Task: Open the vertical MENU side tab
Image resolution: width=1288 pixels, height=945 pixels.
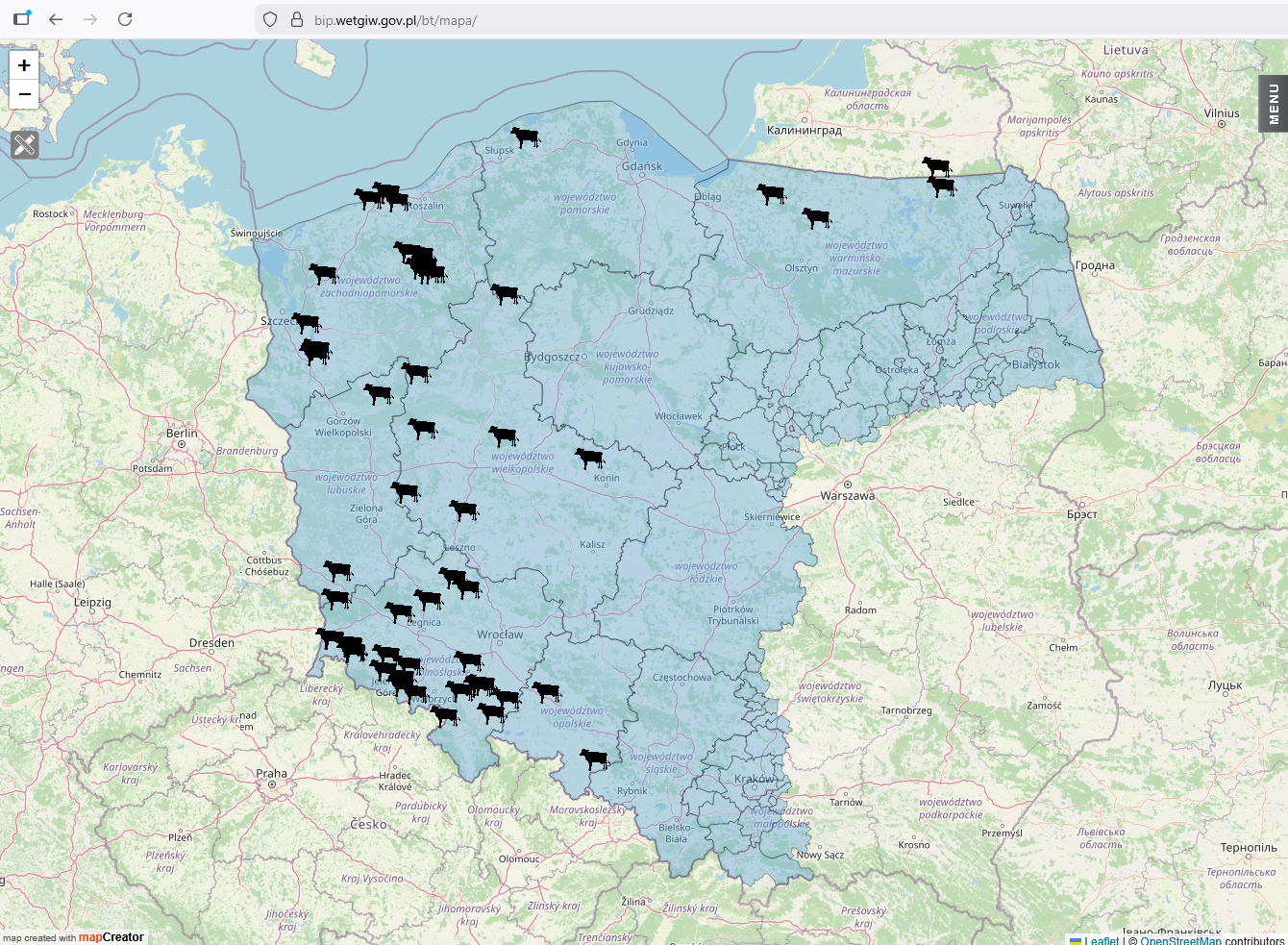Action: coord(1273,104)
